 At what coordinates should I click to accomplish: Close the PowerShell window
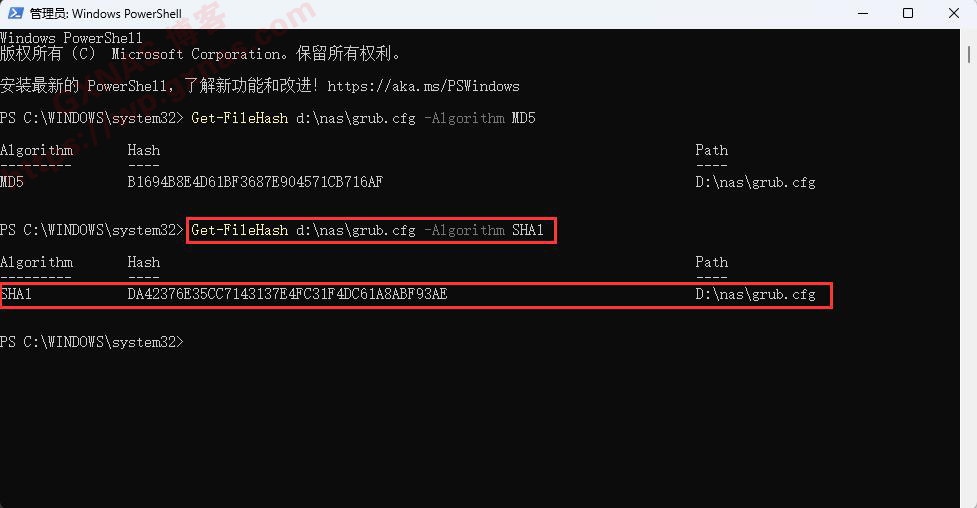pos(954,13)
